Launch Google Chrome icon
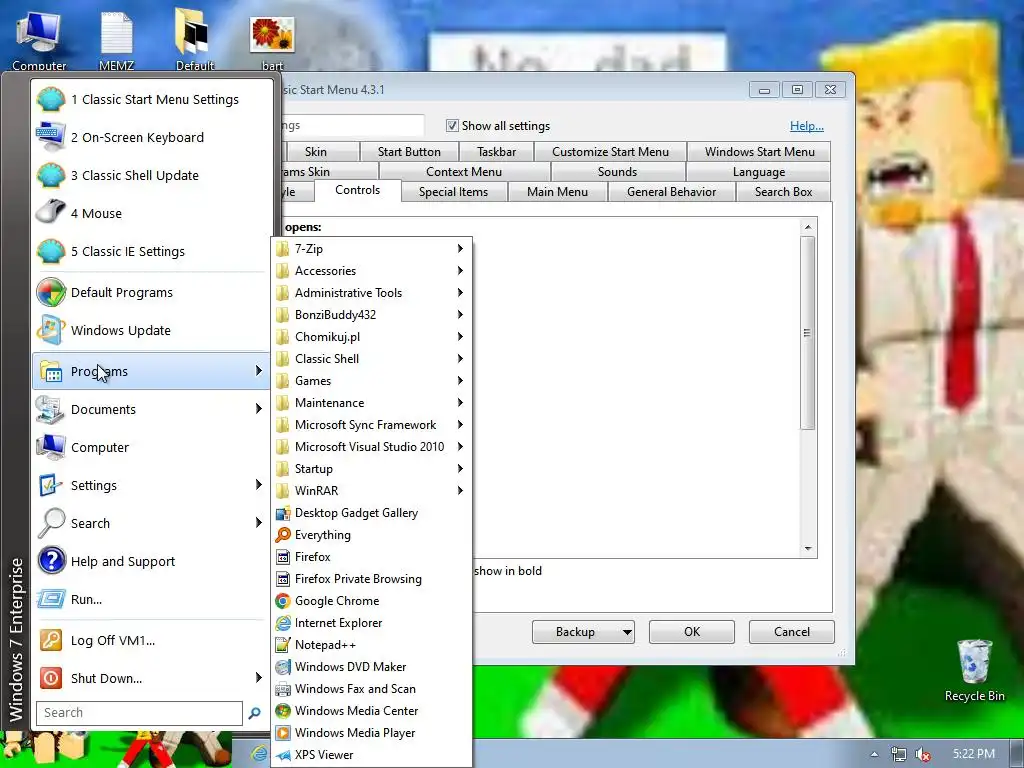Image resolution: width=1024 pixels, height=768 pixels. coord(283,601)
